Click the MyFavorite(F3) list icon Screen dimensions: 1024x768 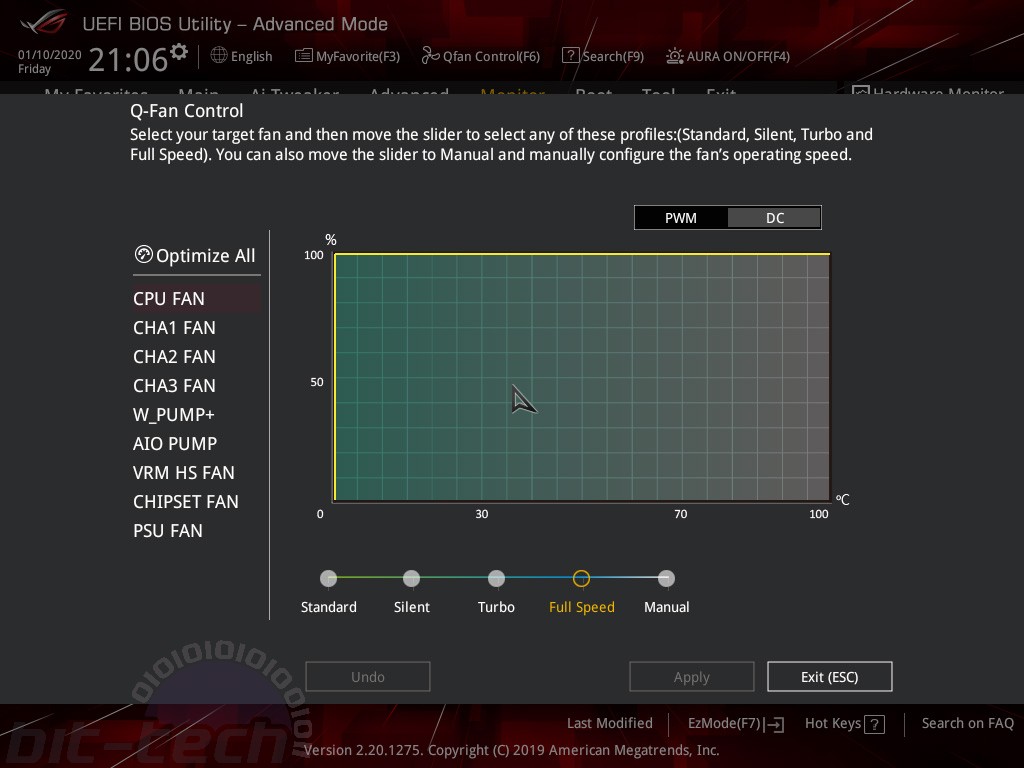(304, 56)
